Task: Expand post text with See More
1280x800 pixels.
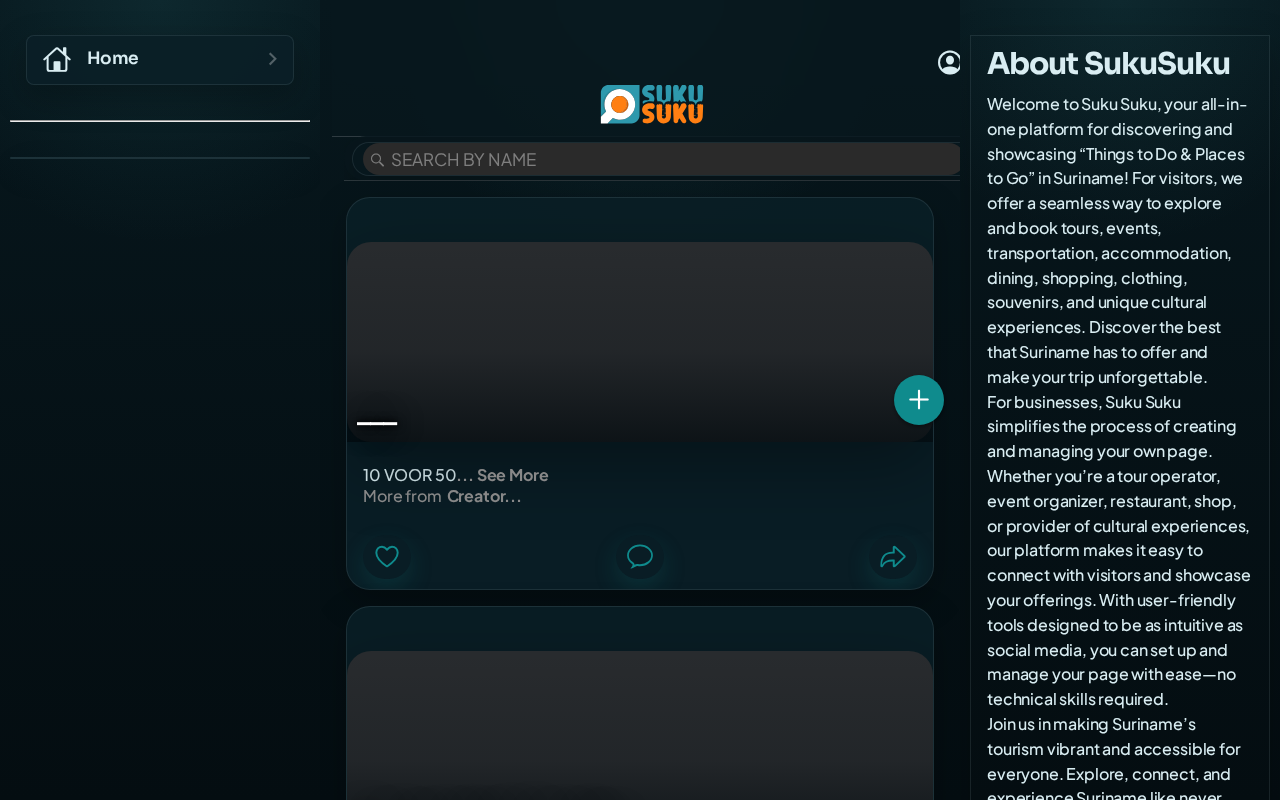Action: tap(512, 475)
